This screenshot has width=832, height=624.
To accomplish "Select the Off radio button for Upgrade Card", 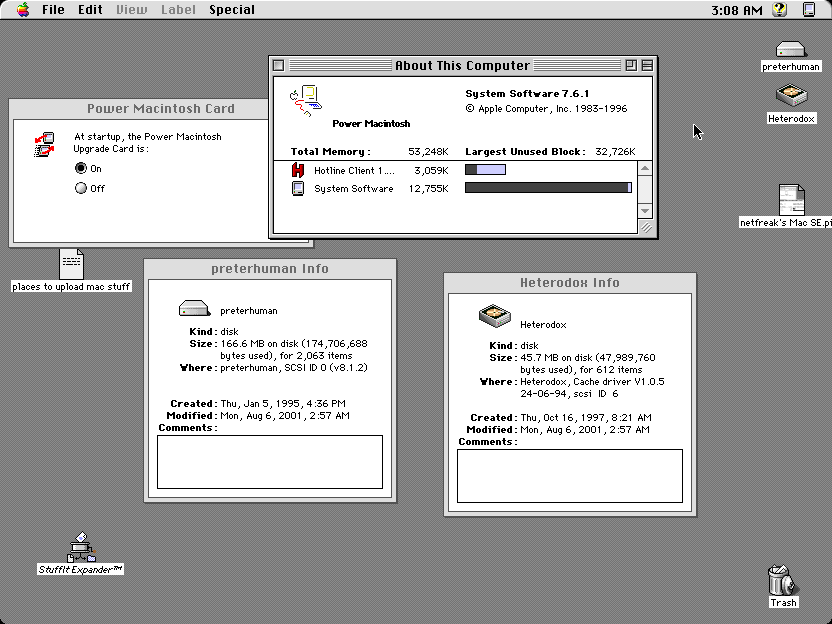I will coord(81,188).
